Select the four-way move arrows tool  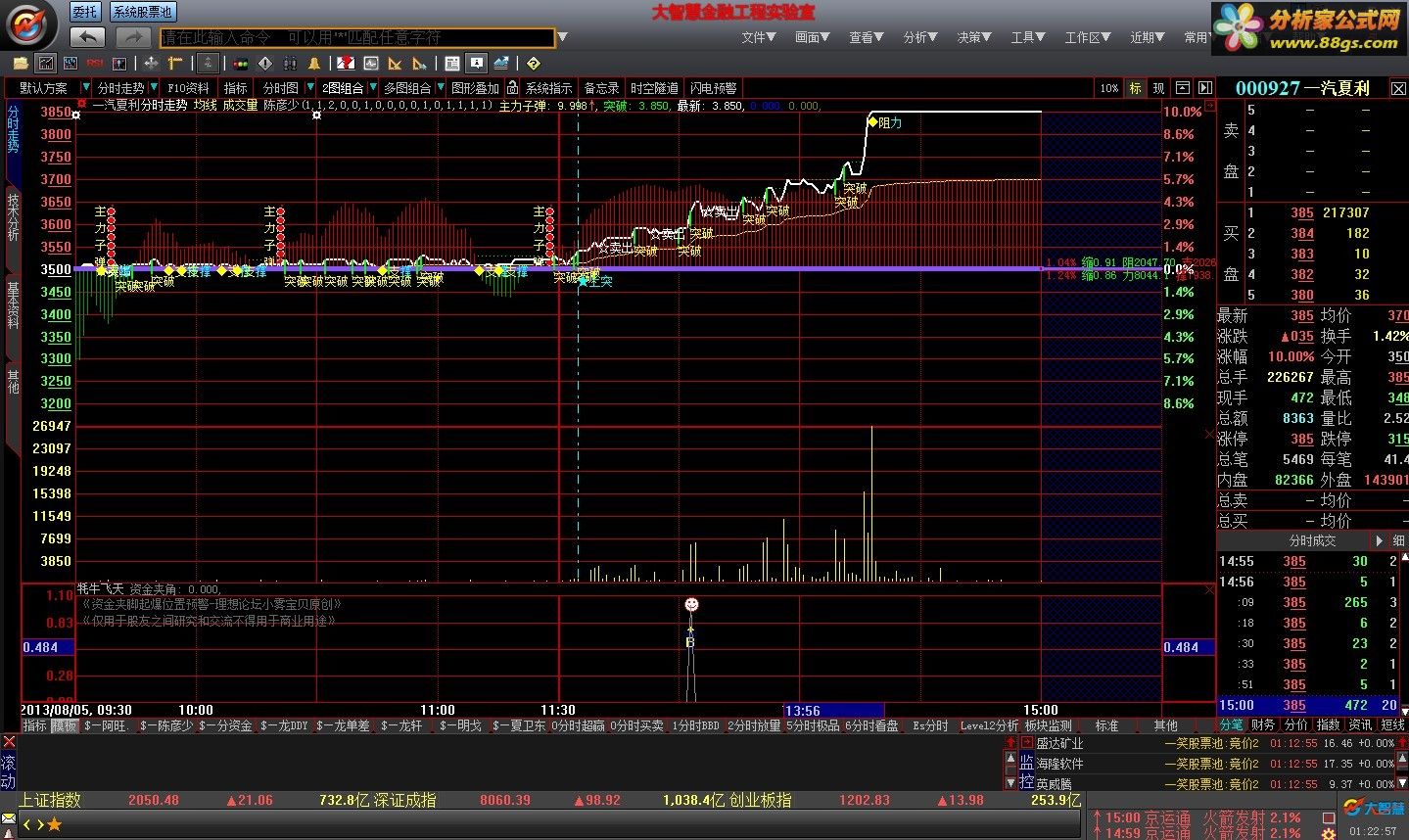point(151,64)
